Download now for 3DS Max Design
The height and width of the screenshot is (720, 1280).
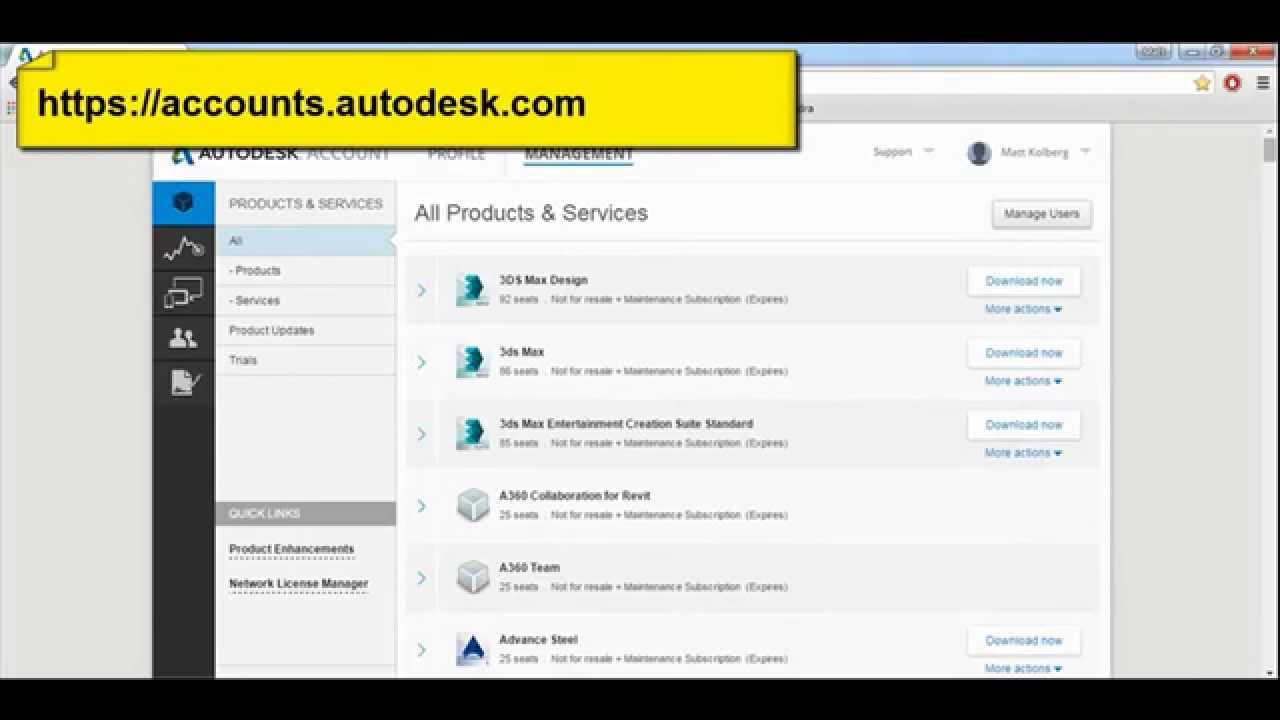(1024, 281)
